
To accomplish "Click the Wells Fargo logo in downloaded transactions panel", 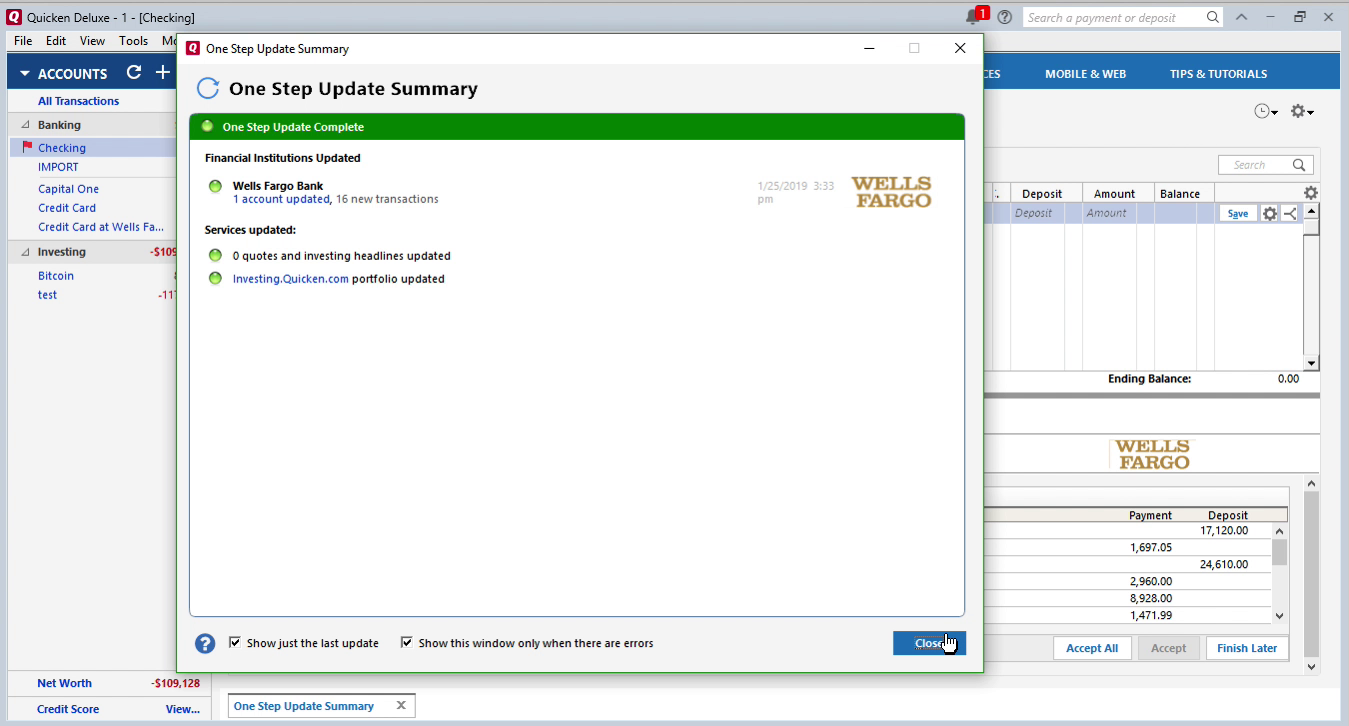I will coord(1152,455).
